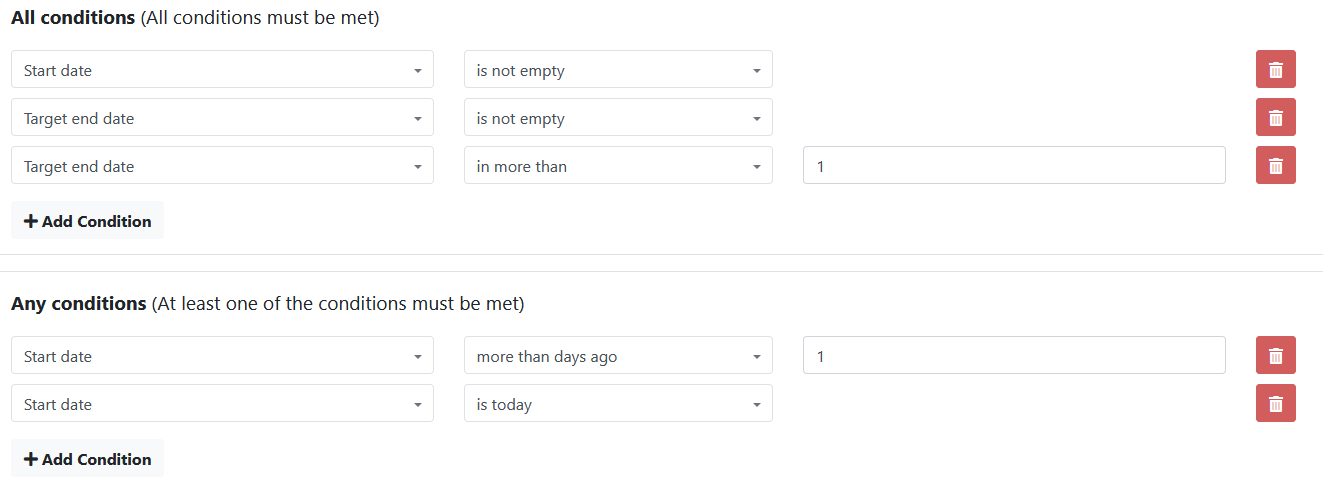The image size is (1323, 487).
Task: Open field dropdown in the more than days ago row
Action: pos(222,356)
